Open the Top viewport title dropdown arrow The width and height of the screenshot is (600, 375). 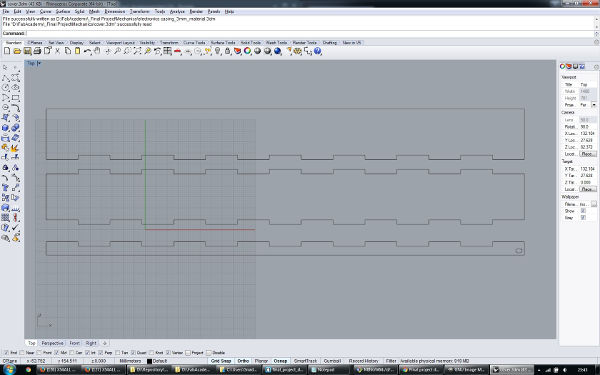coord(39,63)
